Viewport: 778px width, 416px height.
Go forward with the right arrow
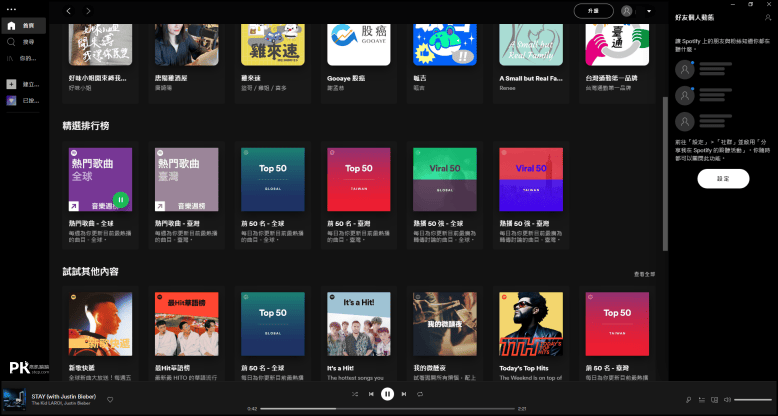pos(88,11)
